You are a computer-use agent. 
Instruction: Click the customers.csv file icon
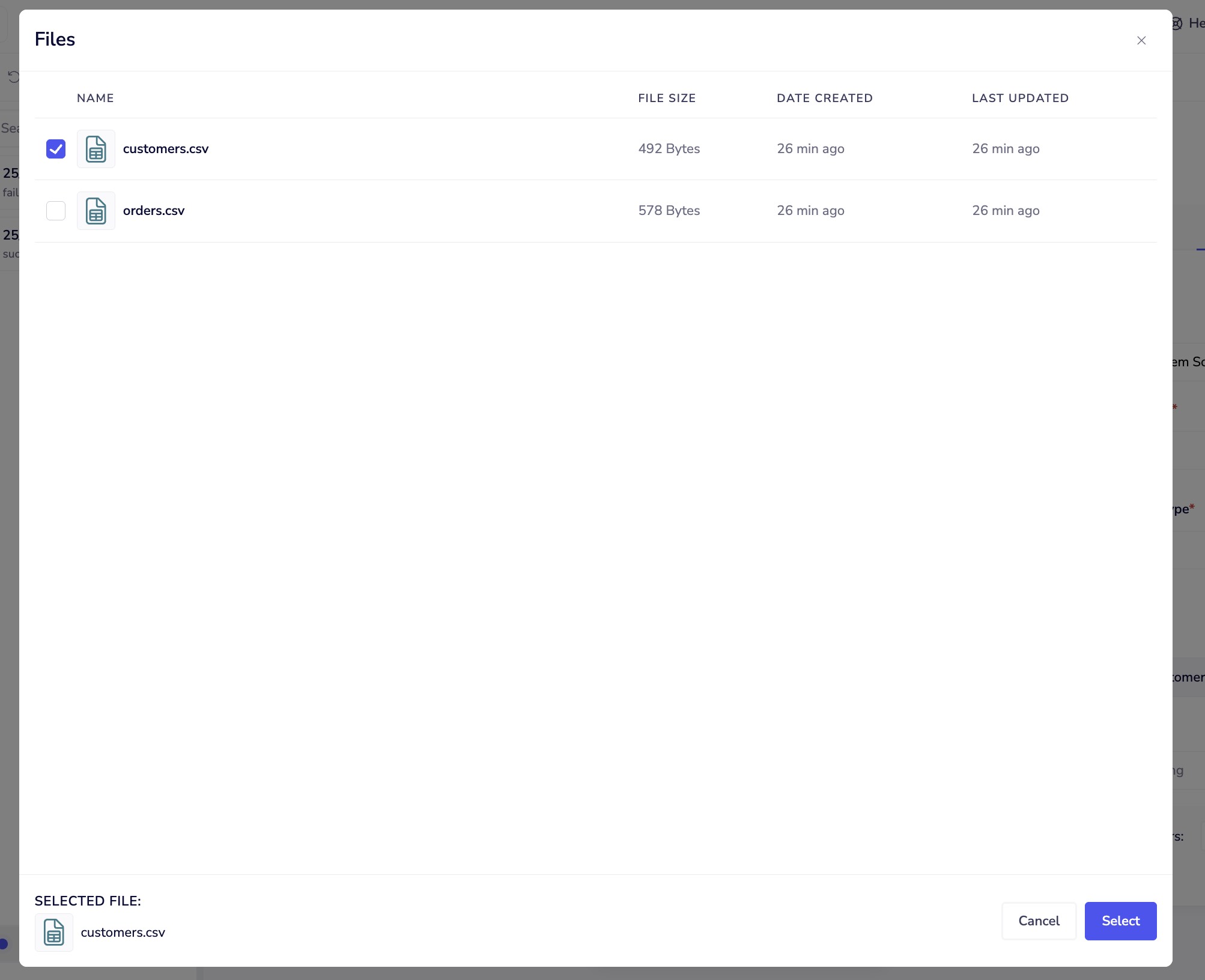point(96,149)
